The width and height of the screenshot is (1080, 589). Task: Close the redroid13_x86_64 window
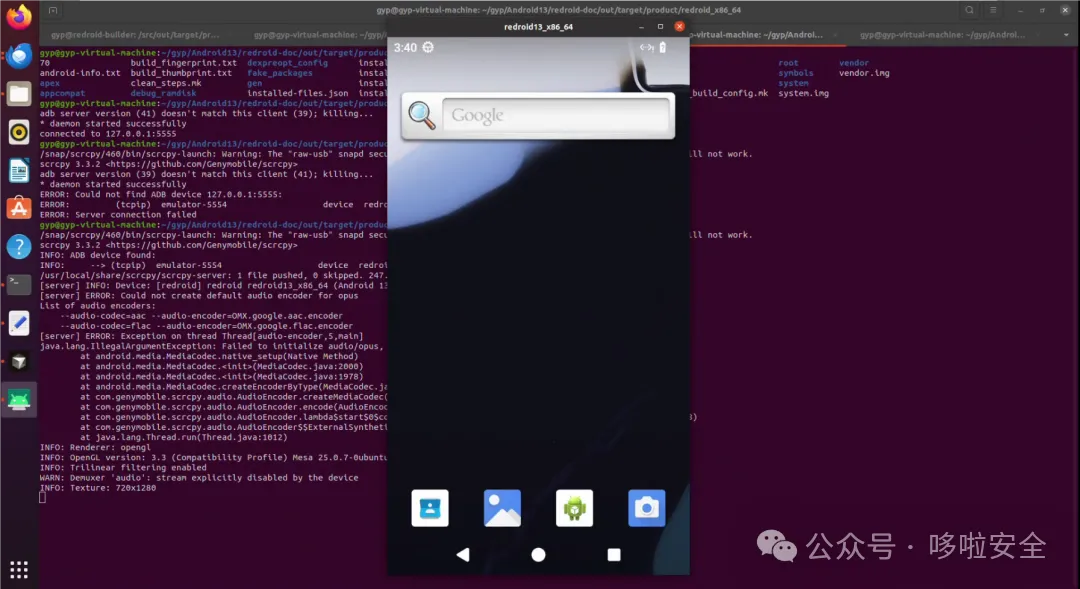pos(679,26)
